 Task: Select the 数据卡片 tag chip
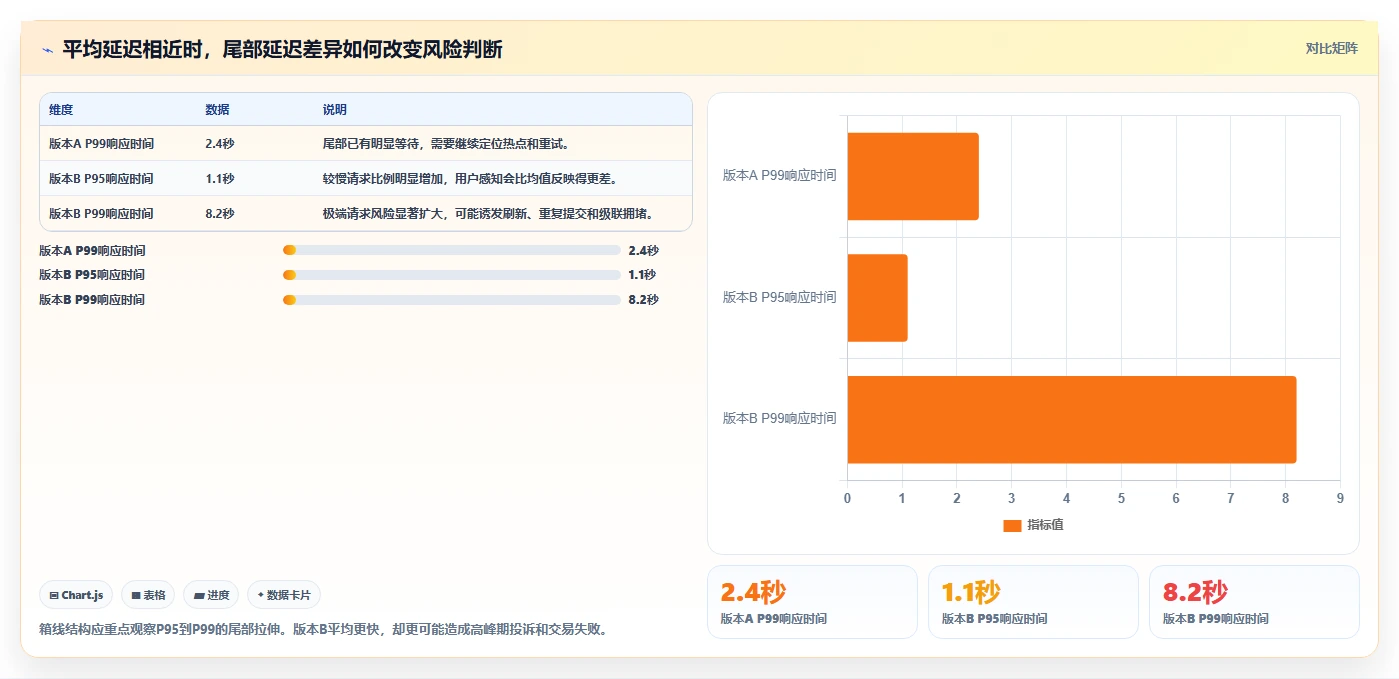pos(284,595)
